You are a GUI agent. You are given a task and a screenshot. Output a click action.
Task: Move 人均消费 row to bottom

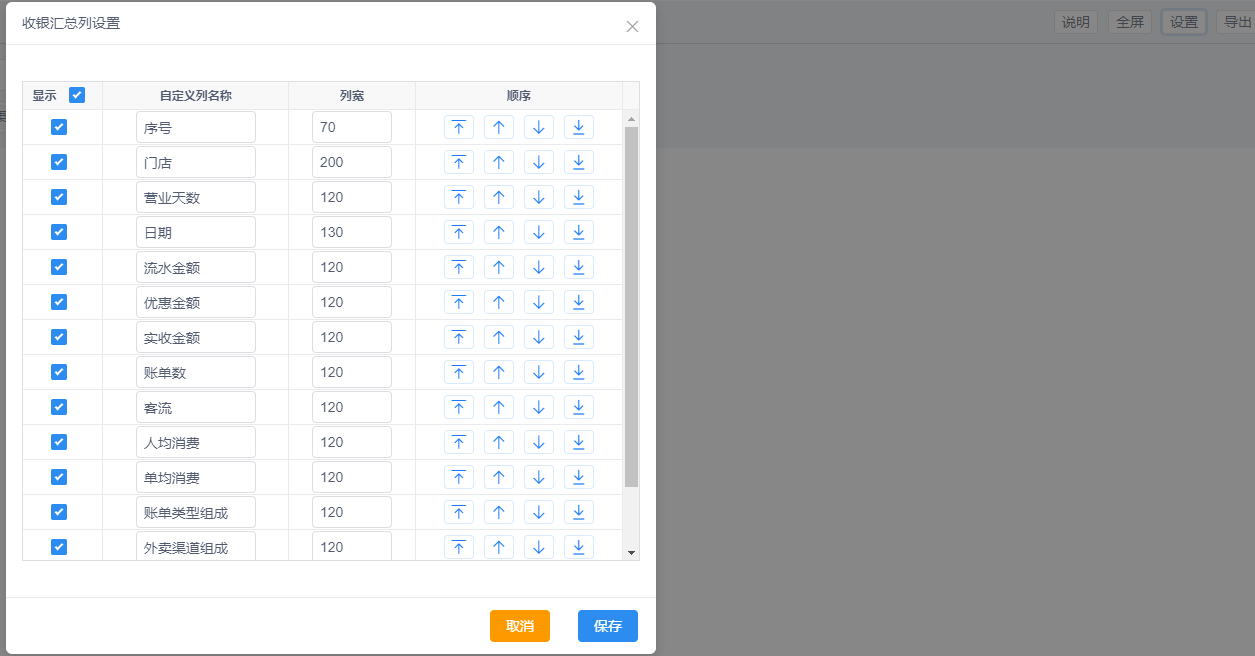coord(579,442)
